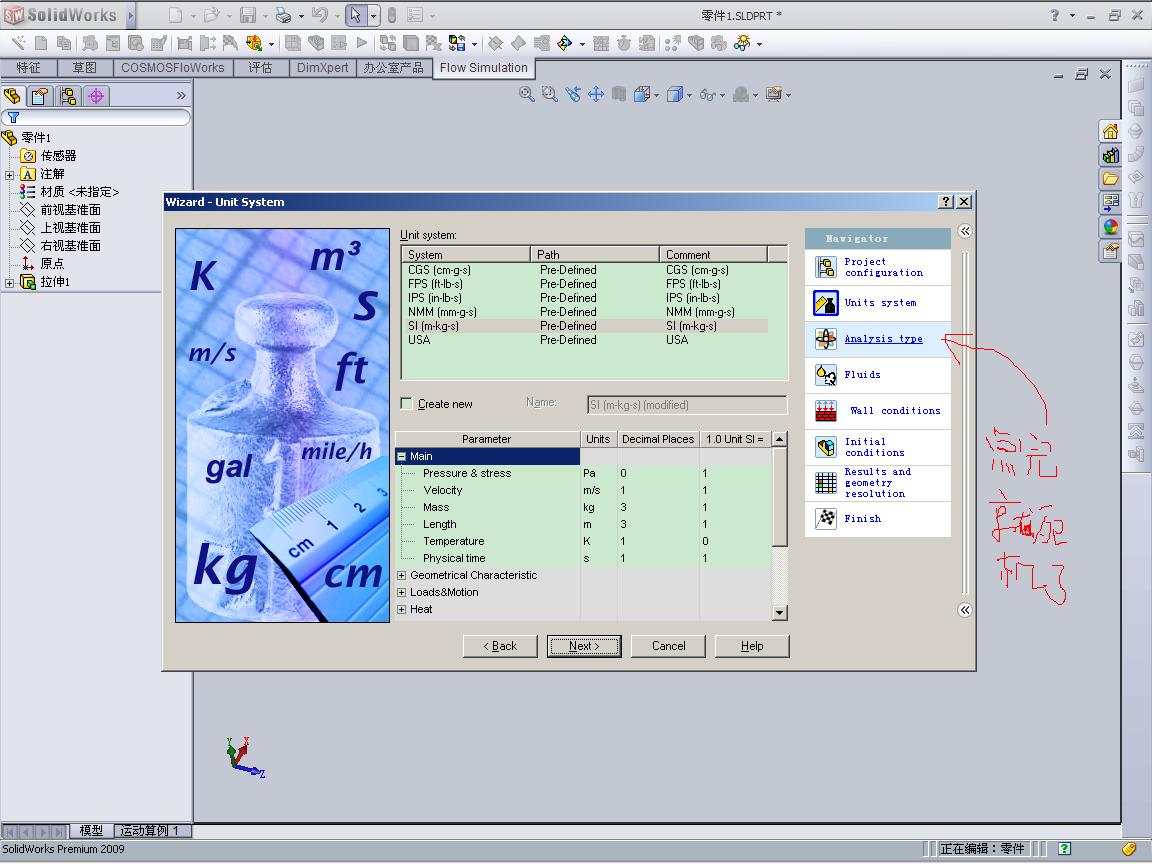
Task: Click the Initial conditions navigator icon
Action: (x=826, y=447)
